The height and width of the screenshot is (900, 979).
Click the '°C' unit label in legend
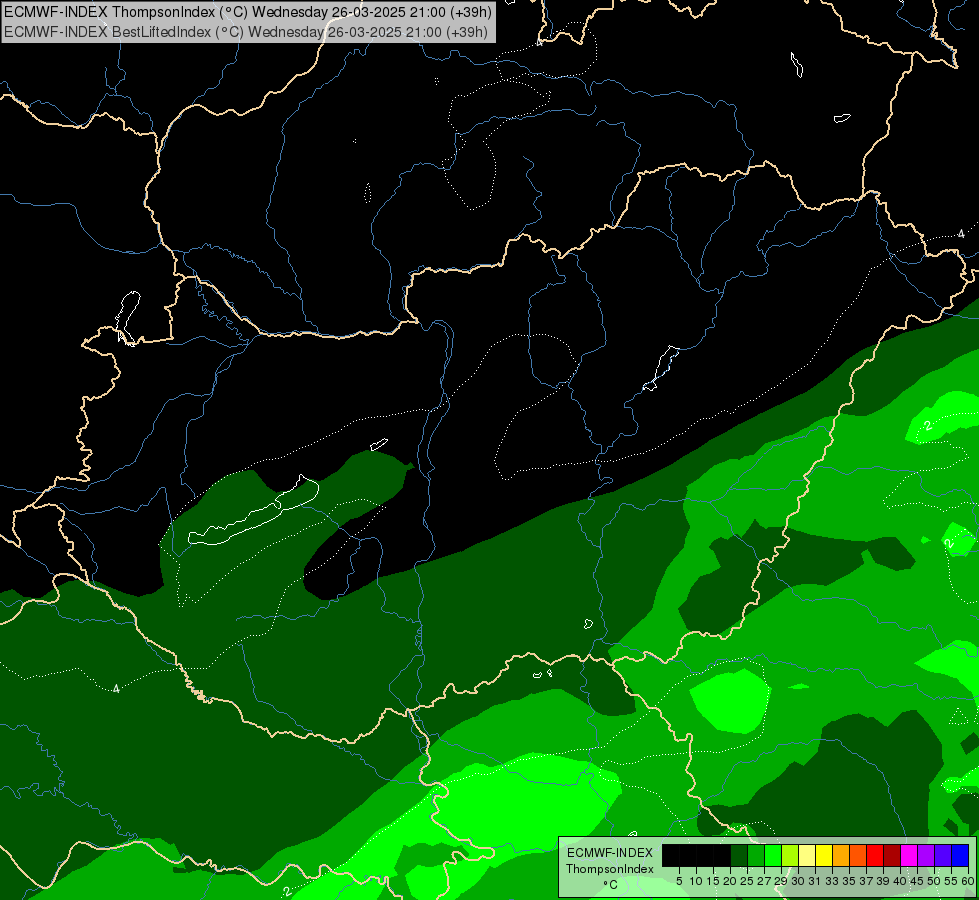(611, 884)
